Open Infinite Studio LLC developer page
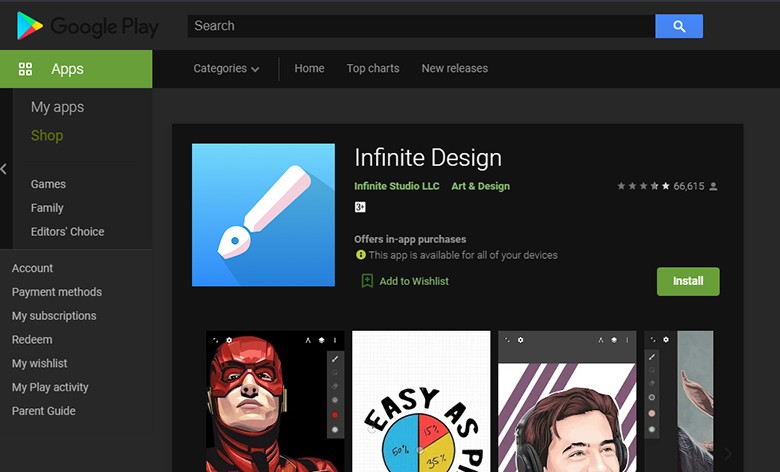The height and width of the screenshot is (472, 780). pos(397,186)
